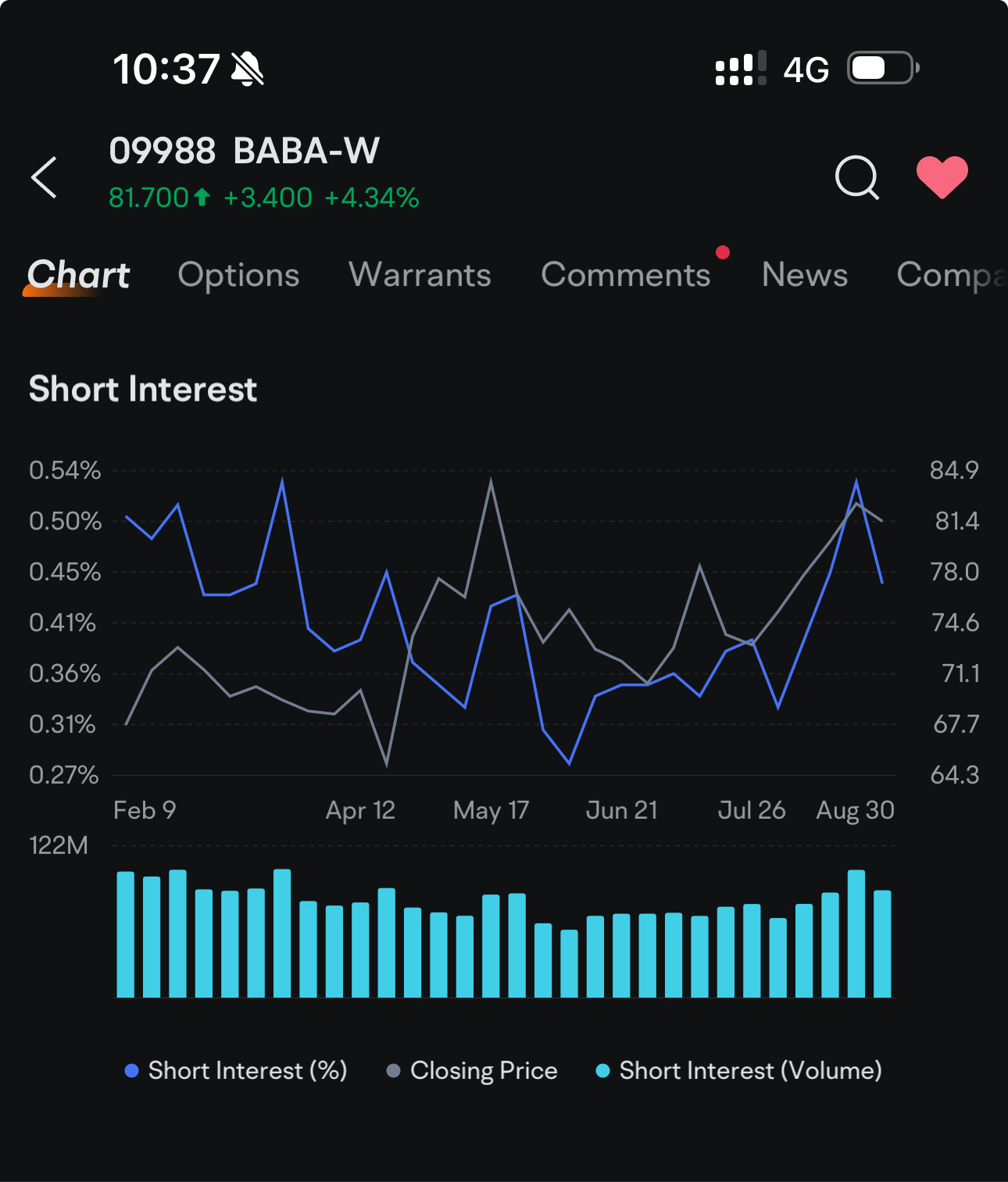Toggle the Short Interest (Volume) legend series

coord(738,1070)
